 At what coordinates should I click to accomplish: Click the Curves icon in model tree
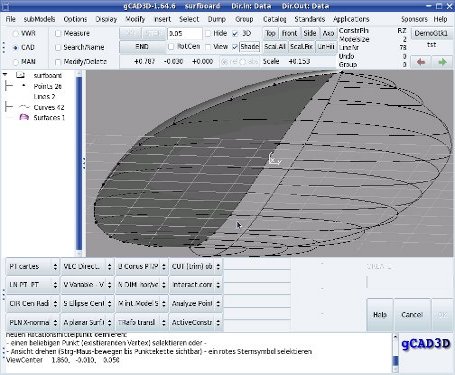24,107
